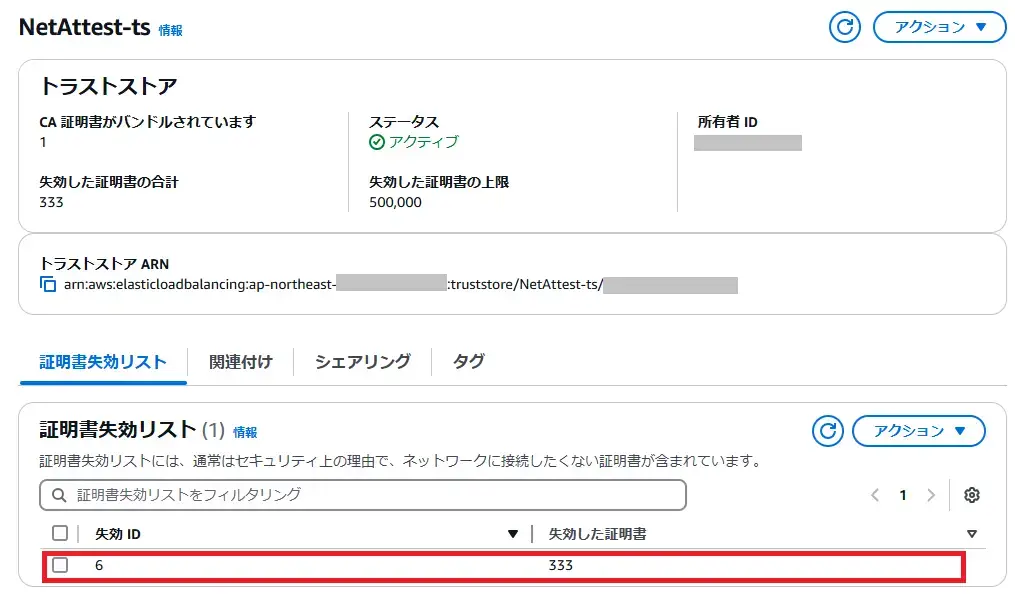The height and width of the screenshot is (594, 1015).
Task: Select all revocation list rows checkbox
Action: tap(60, 534)
